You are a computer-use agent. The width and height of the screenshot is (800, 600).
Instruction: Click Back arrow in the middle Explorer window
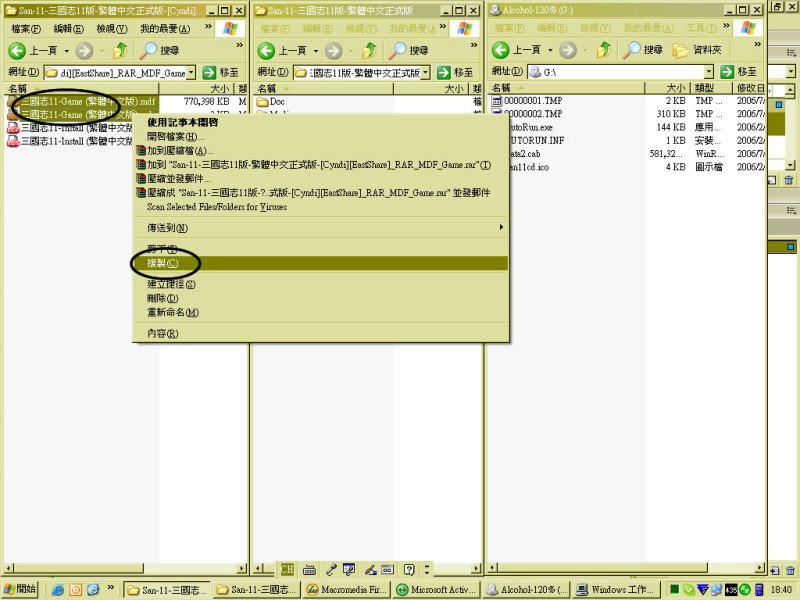click(266, 51)
